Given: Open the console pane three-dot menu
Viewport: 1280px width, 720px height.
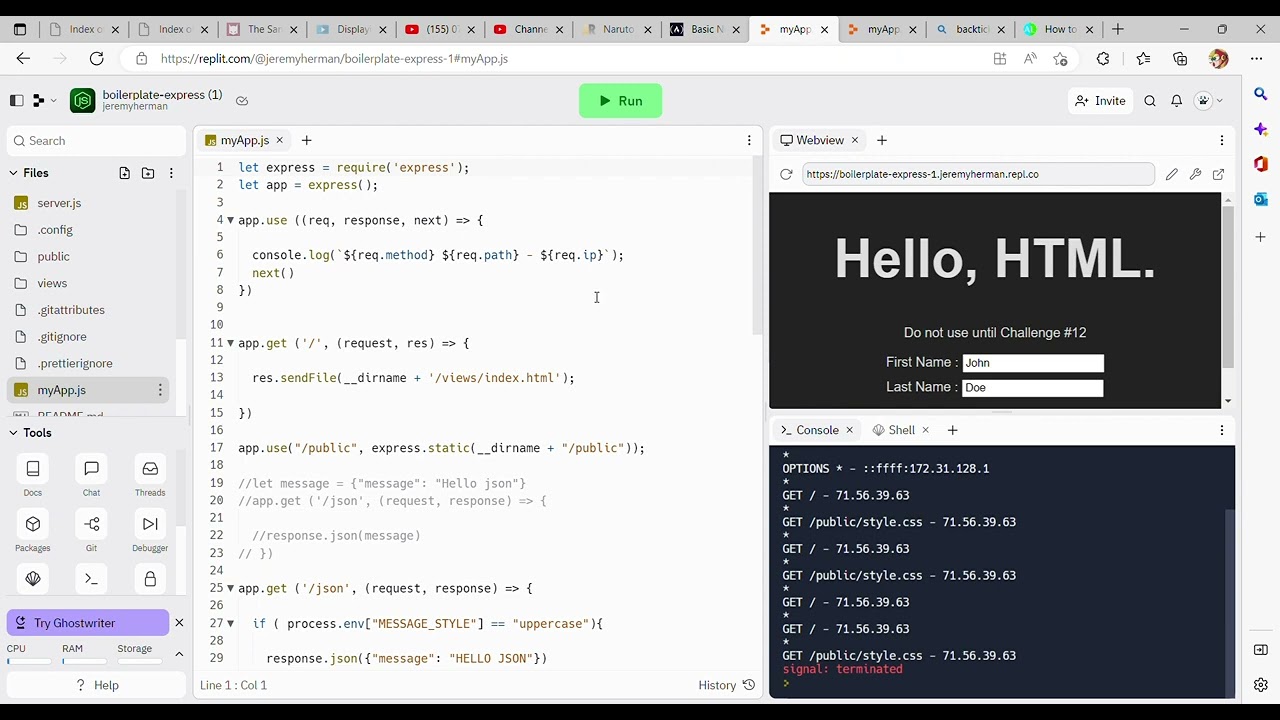Looking at the screenshot, I should tap(1221, 430).
